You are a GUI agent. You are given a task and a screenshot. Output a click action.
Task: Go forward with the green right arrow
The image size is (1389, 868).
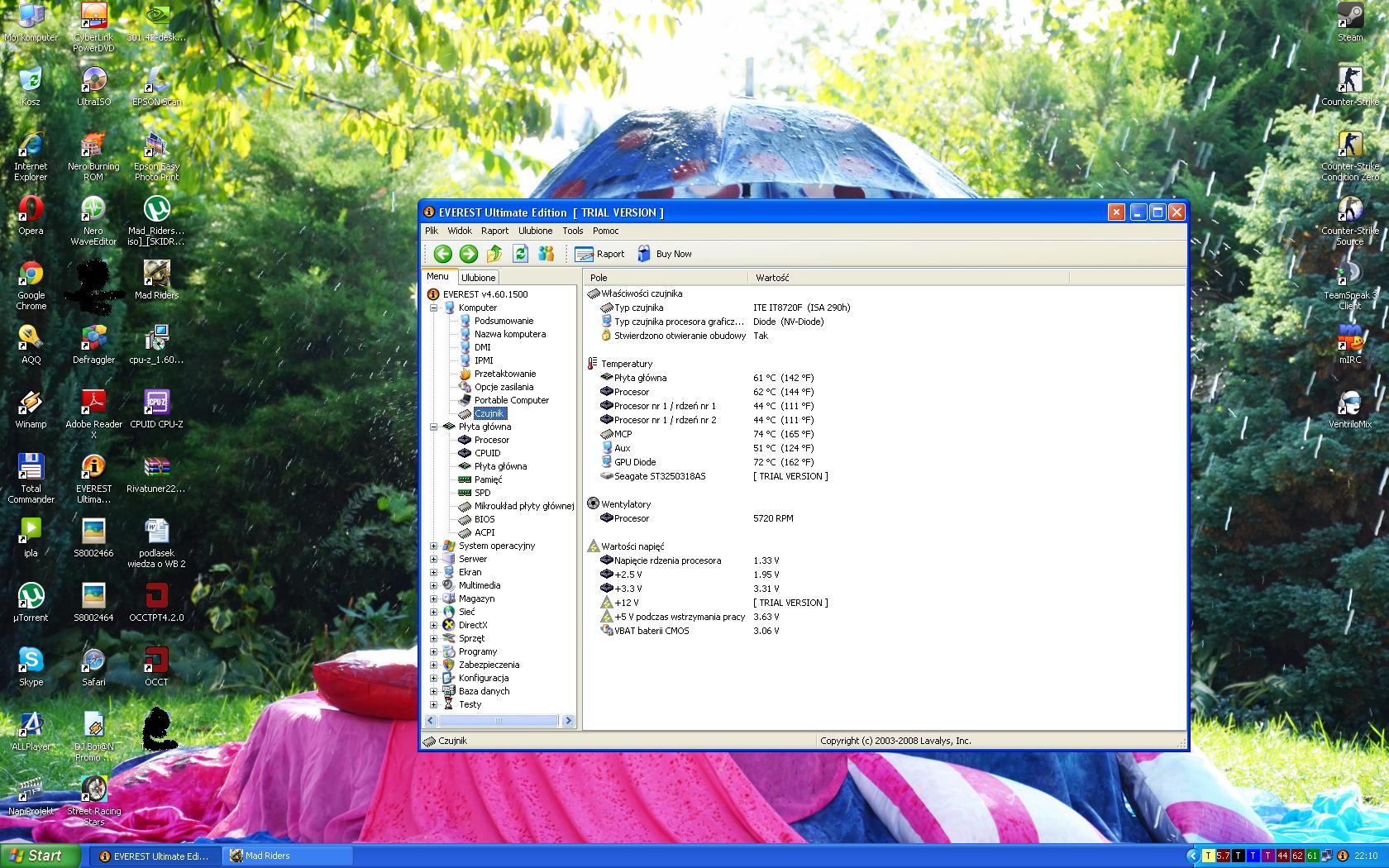pyautogui.click(x=468, y=254)
